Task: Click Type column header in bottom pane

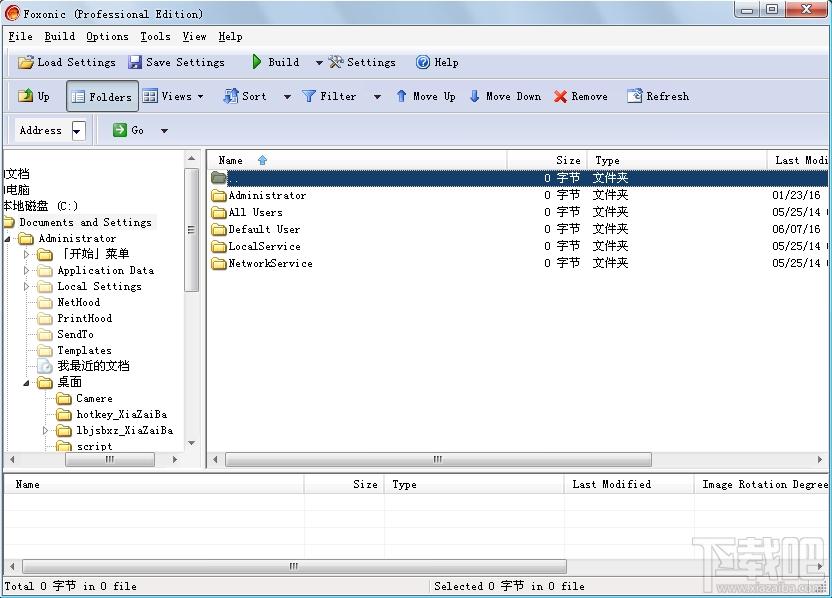Action: [x=474, y=484]
